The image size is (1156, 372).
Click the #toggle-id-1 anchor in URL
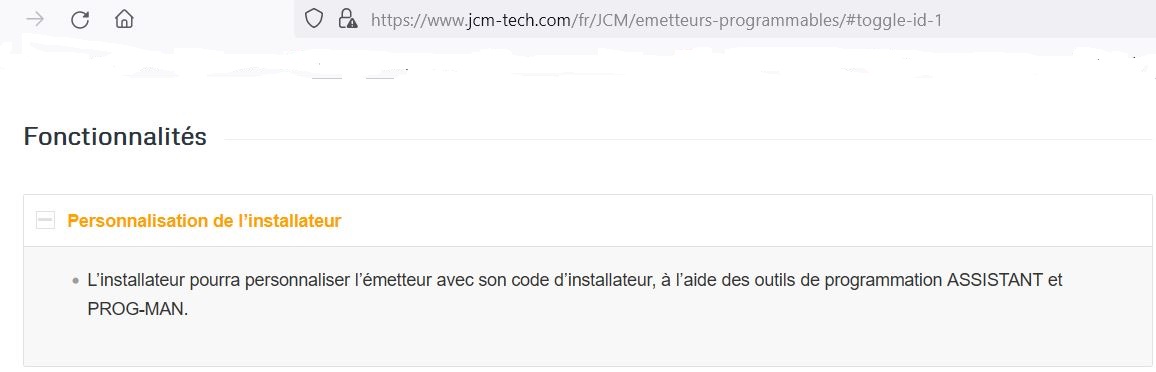click(x=894, y=20)
